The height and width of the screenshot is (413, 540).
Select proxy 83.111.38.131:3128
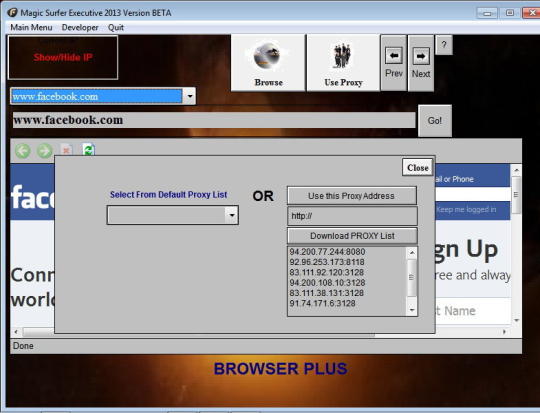(x=326, y=293)
